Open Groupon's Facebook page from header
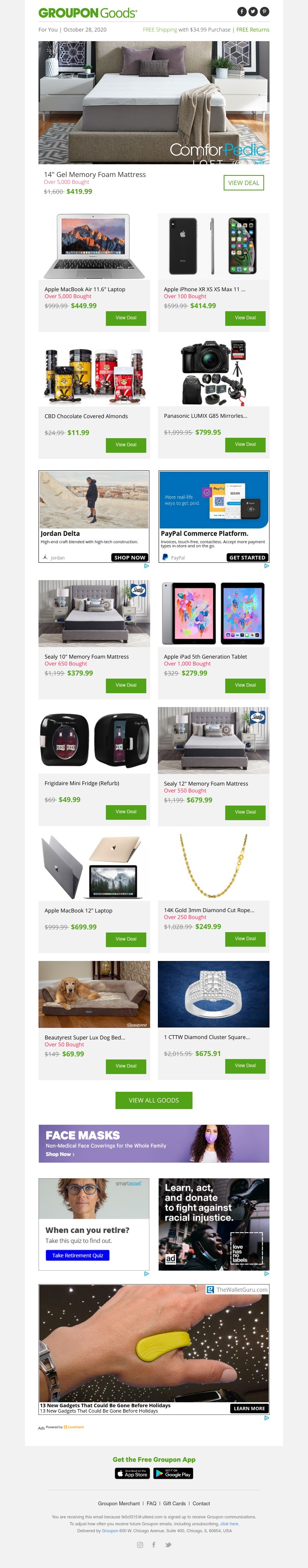Screen dimensions: 308x1568 242,12
